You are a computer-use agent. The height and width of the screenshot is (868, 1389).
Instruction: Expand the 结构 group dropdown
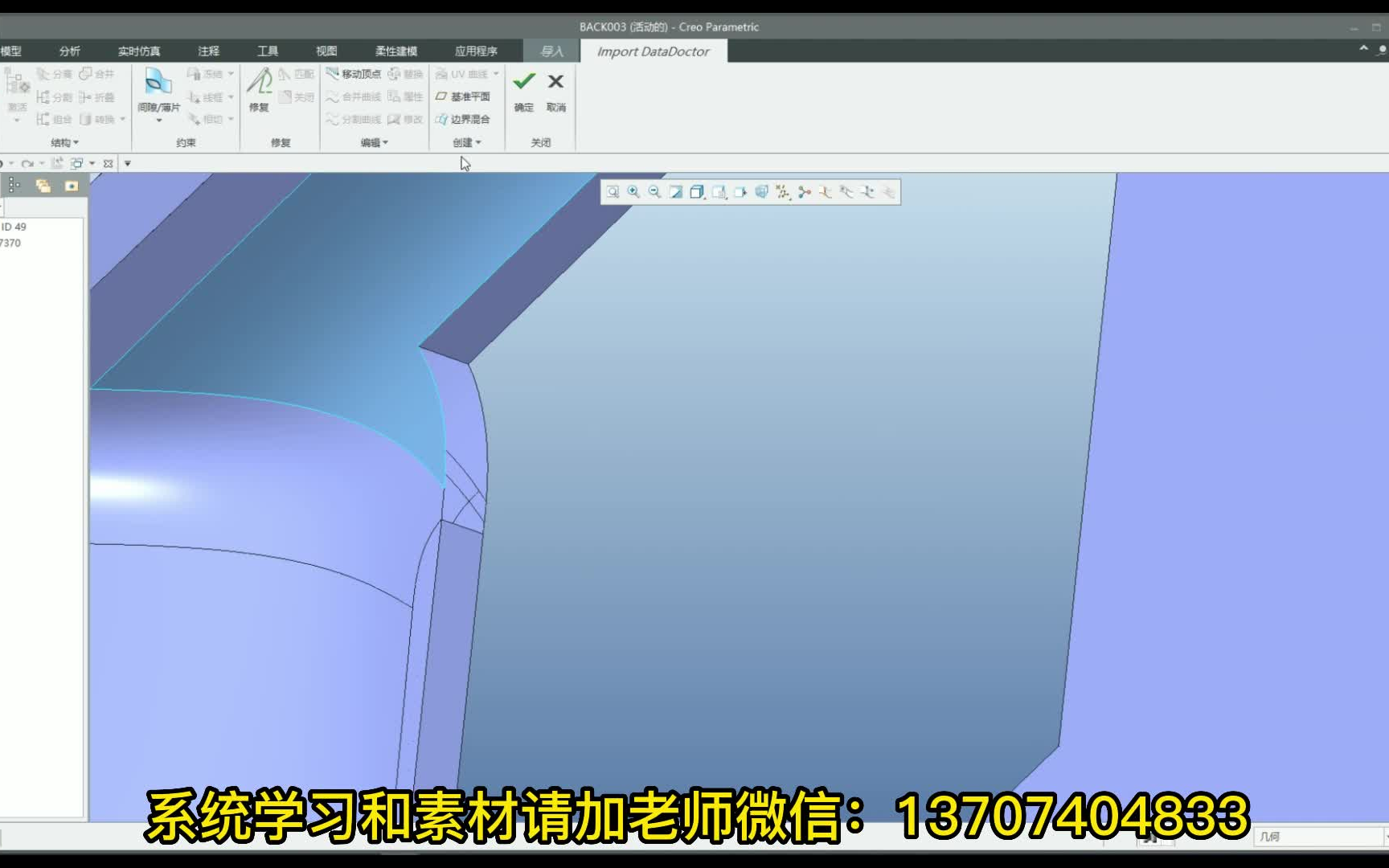(x=65, y=142)
